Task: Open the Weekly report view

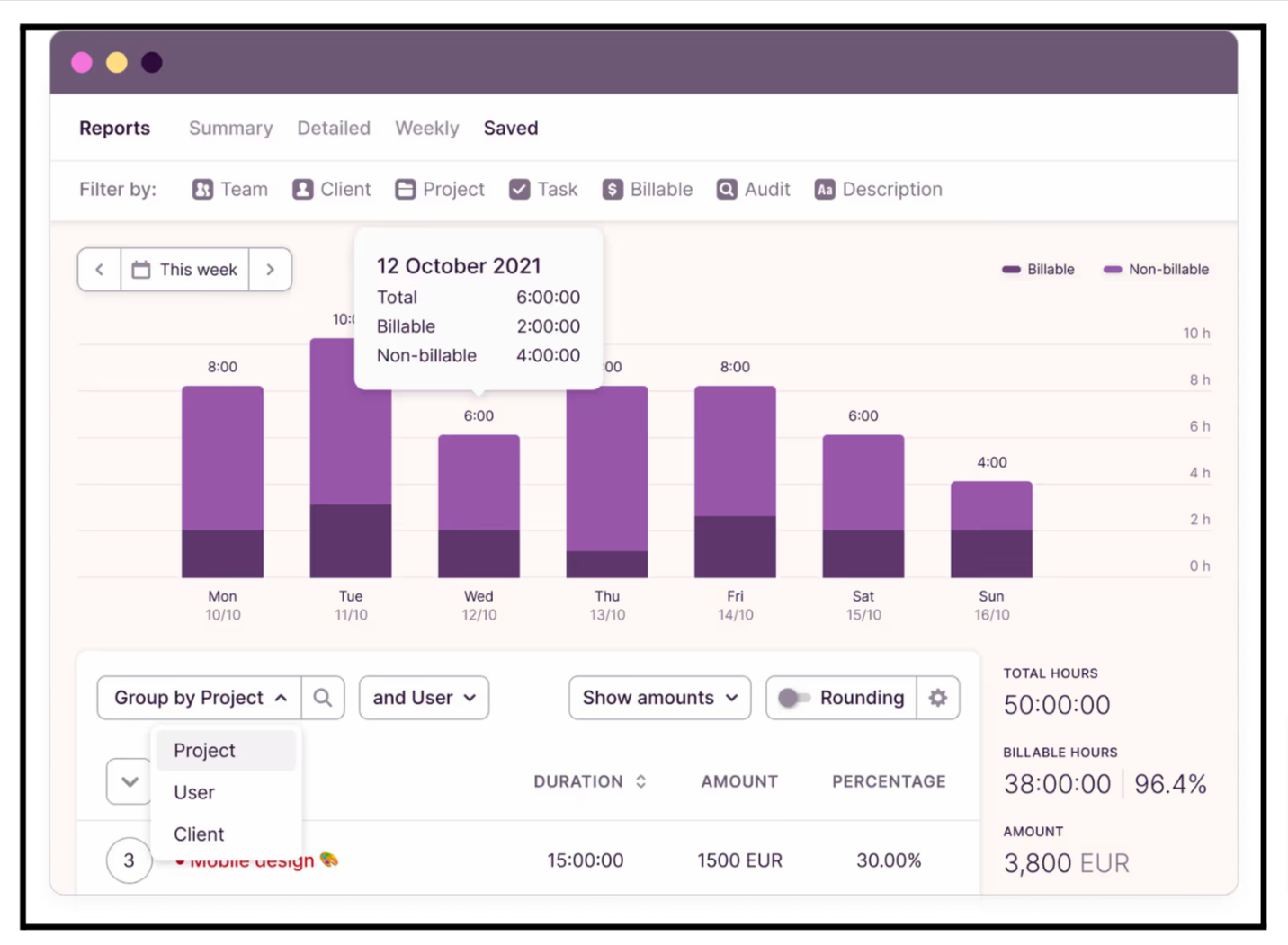Action: [x=426, y=128]
